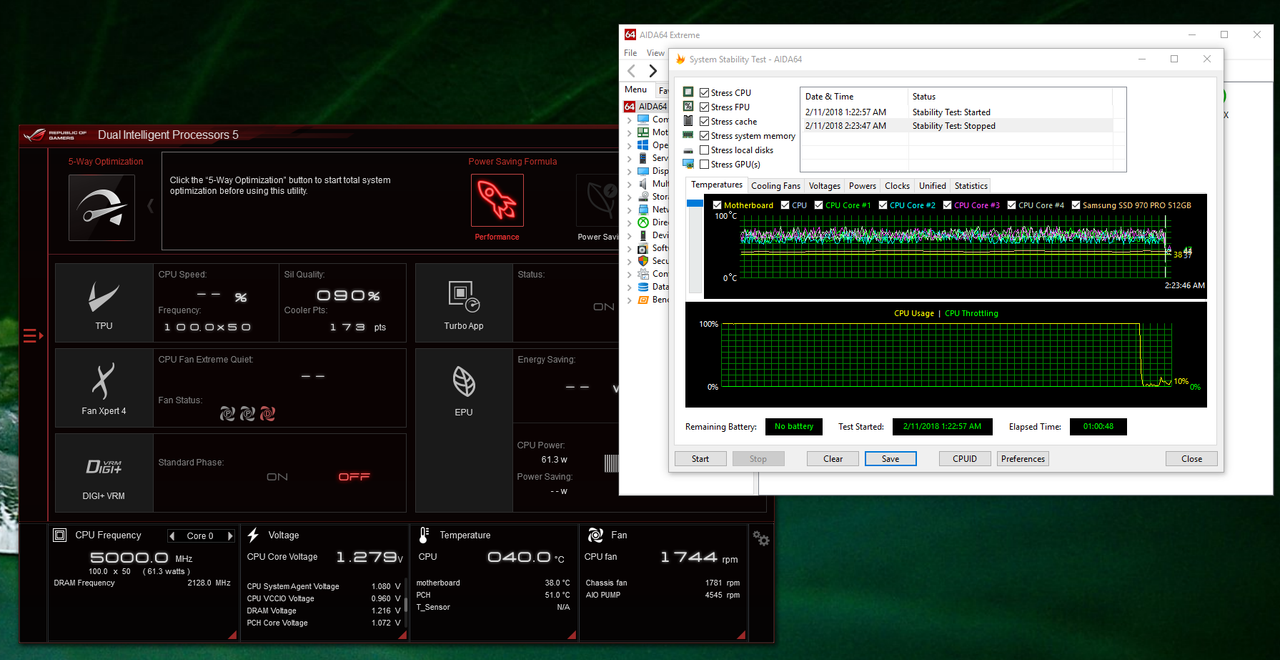1280x660 pixels.
Task: Uncheck the Stress FPU checkbox
Action: click(x=705, y=107)
